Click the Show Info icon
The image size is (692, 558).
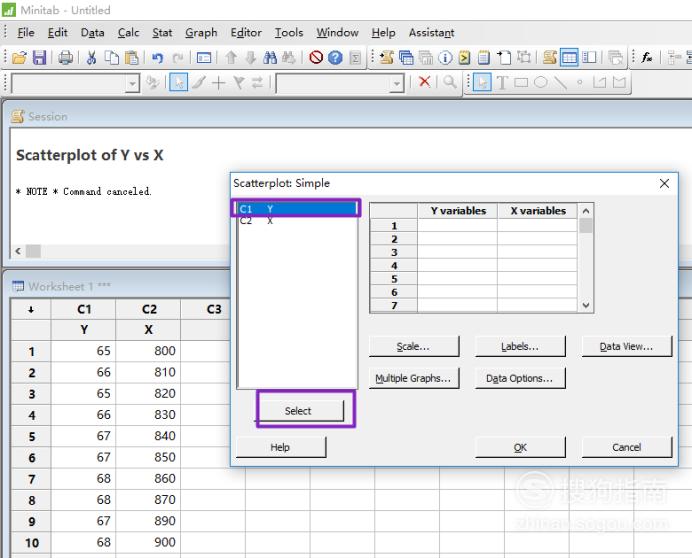(x=445, y=57)
